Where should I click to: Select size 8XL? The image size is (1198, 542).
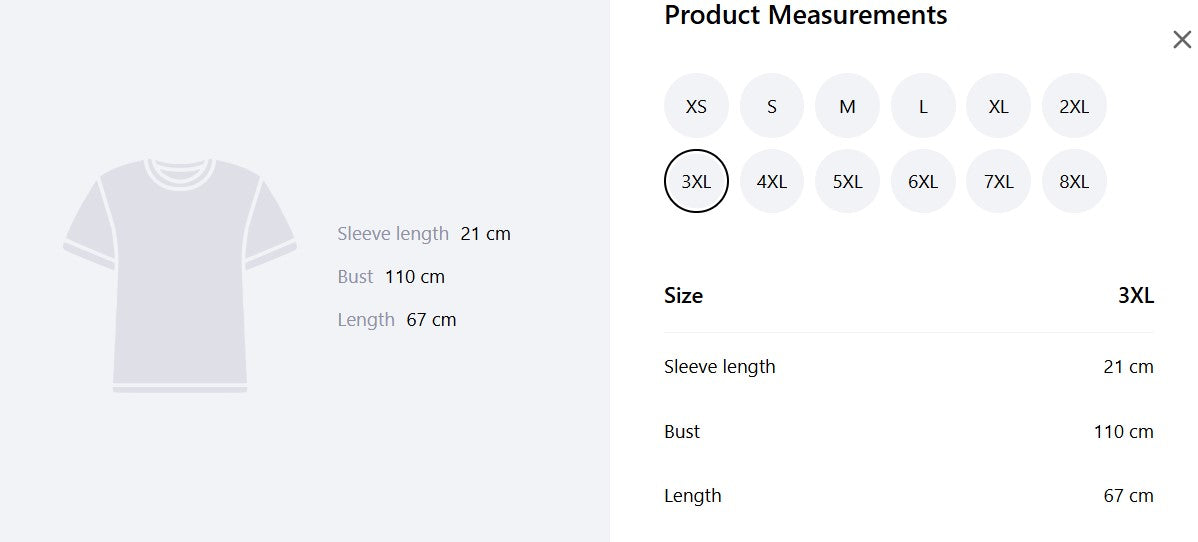pos(1074,181)
